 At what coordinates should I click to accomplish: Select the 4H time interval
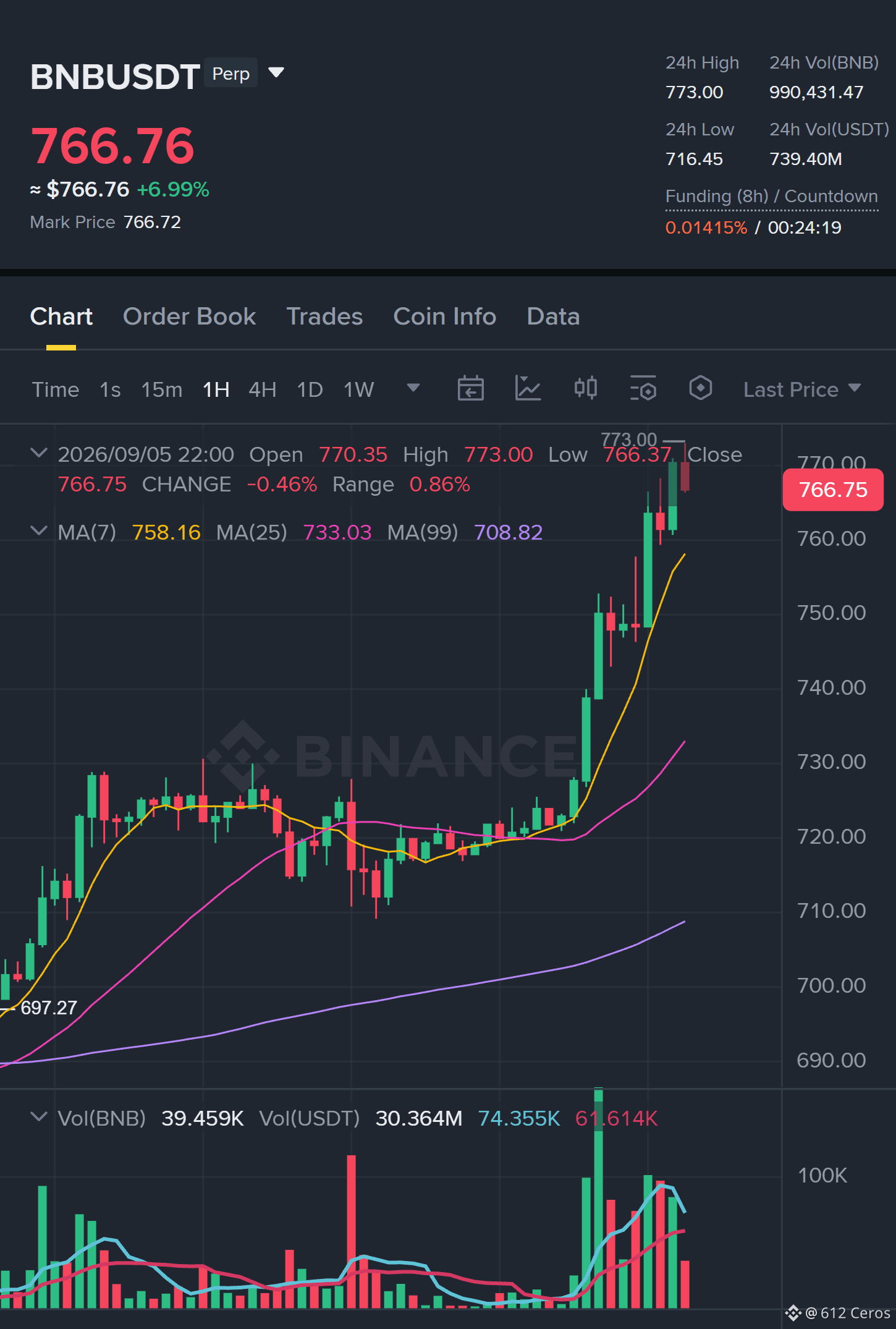(x=263, y=389)
